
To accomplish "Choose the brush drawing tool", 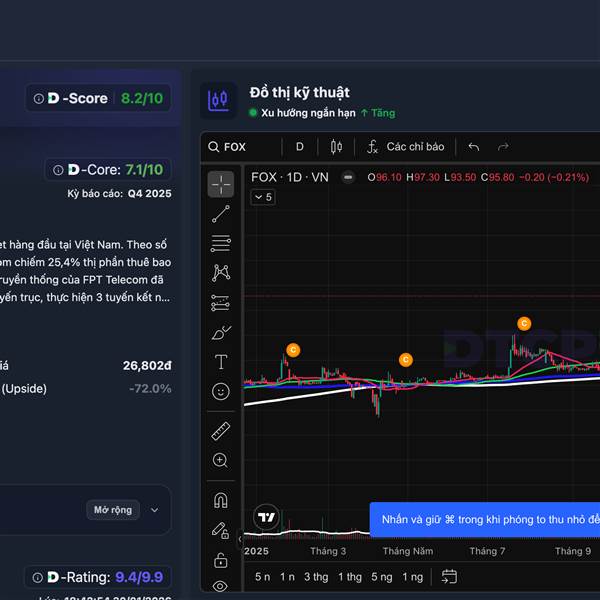I will click(221, 332).
